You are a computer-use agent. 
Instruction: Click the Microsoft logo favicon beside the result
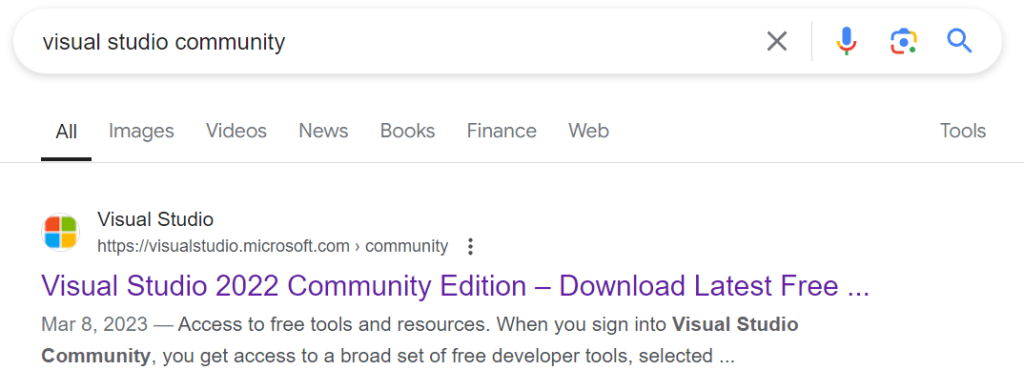click(60, 232)
